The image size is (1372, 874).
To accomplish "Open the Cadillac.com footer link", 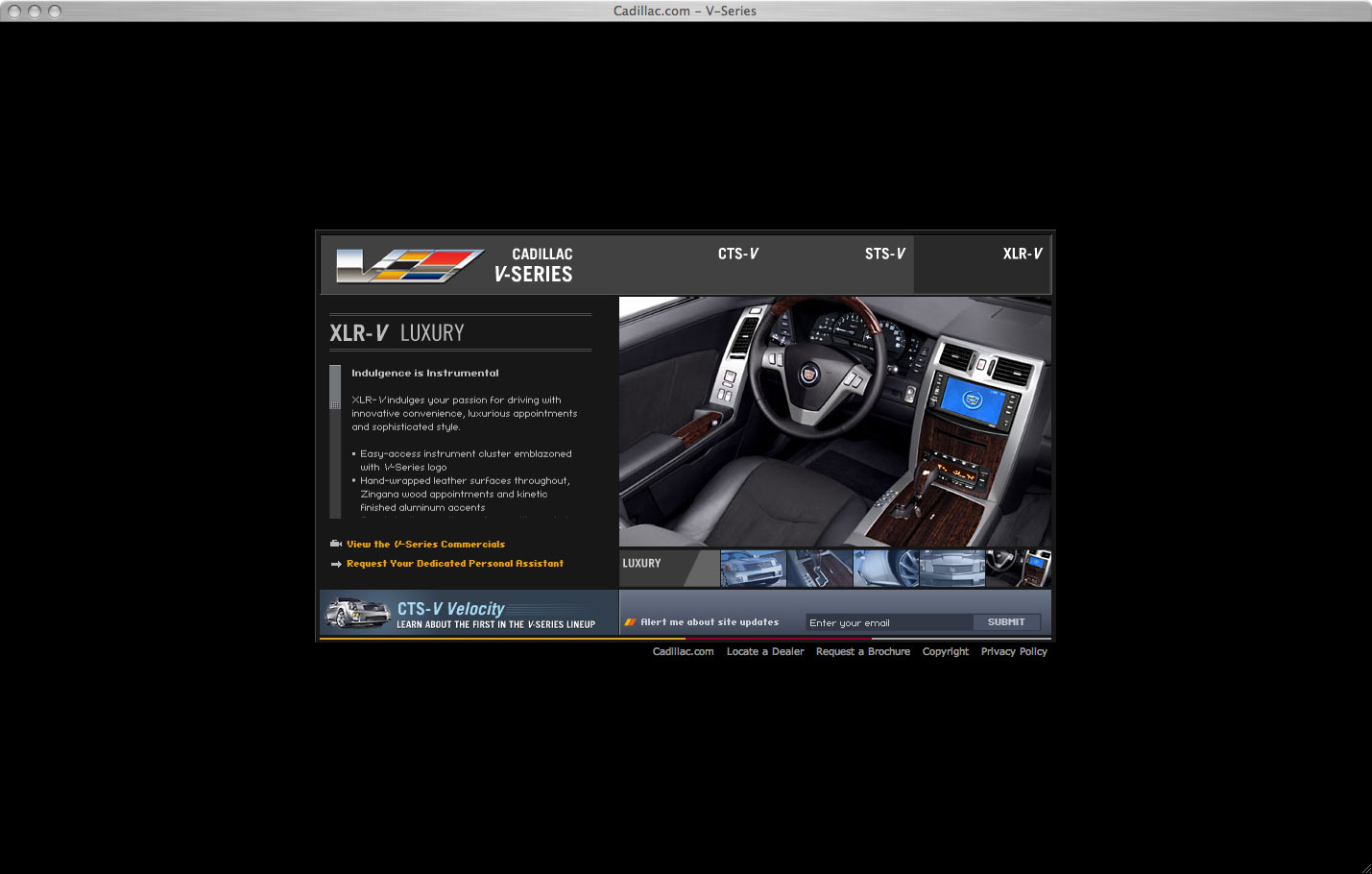I will click(x=684, y=651).
